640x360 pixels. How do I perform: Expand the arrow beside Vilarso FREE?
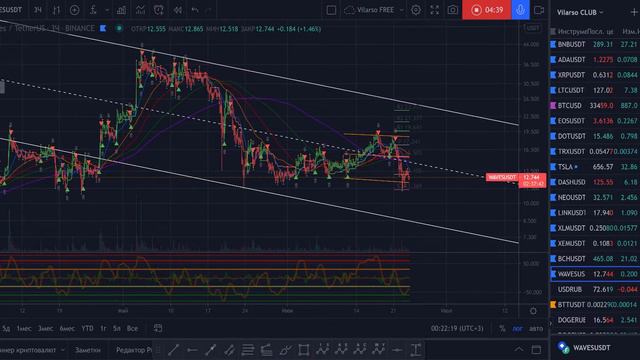coord(402,10)
